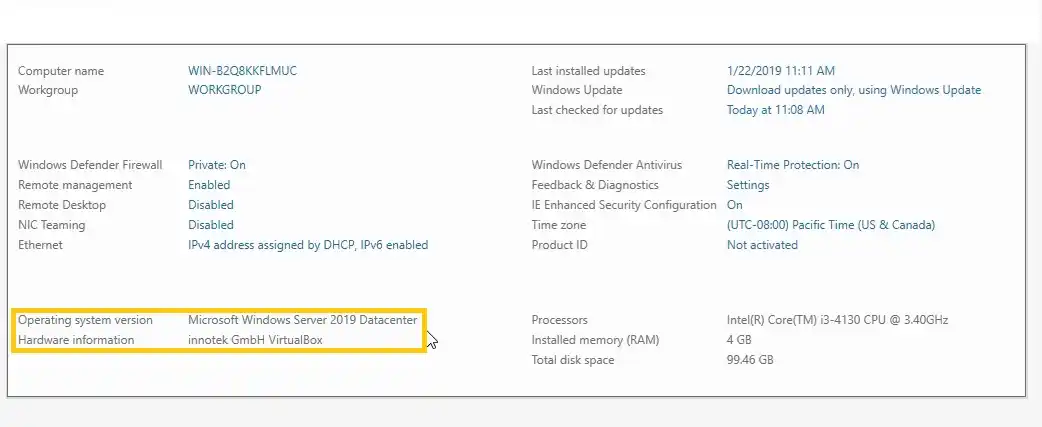Click the 'Operating system version' label
Image resolution: width=1042 pixels, height=427 pixels.
point(85,319)
